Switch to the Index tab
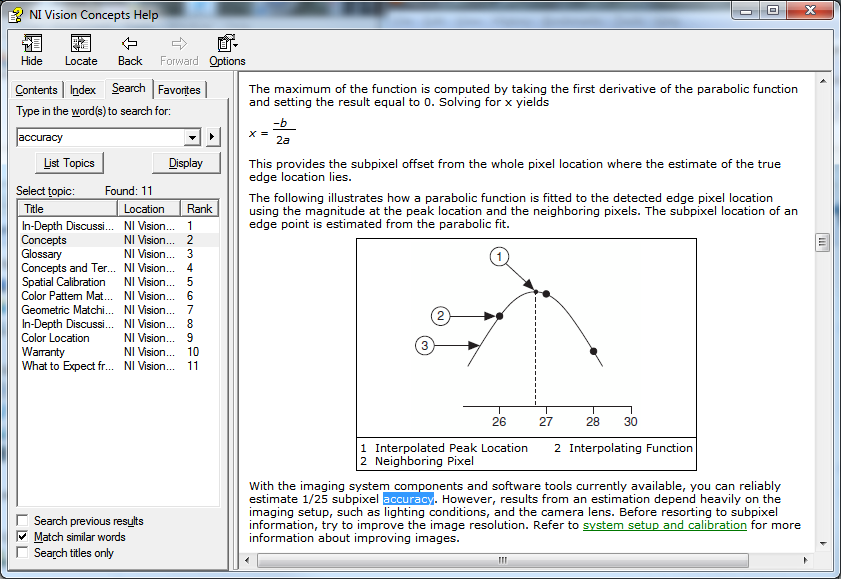This screenshot has height=579, width=841. pos(83,90)
